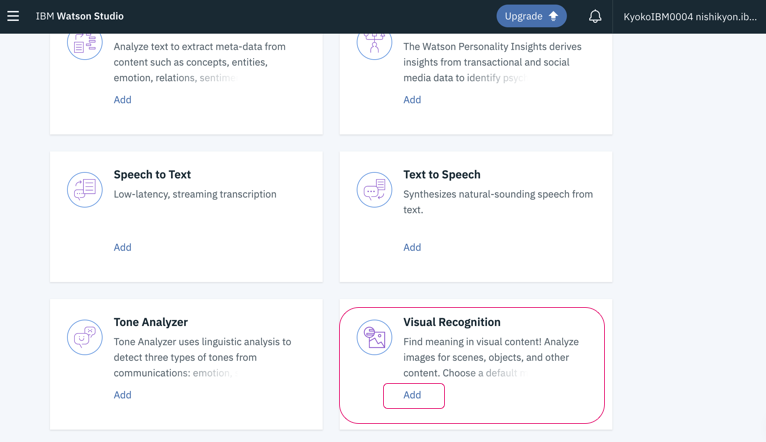The width and height of the screenshot is (766, 442).
Task: Add the Natural Language Understanding service
Action: [122, 100]
